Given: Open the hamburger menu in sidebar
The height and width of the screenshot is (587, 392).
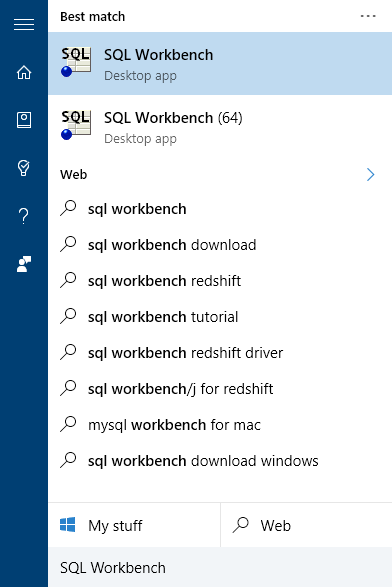Looking at the screenshot, I should (24, 24).
